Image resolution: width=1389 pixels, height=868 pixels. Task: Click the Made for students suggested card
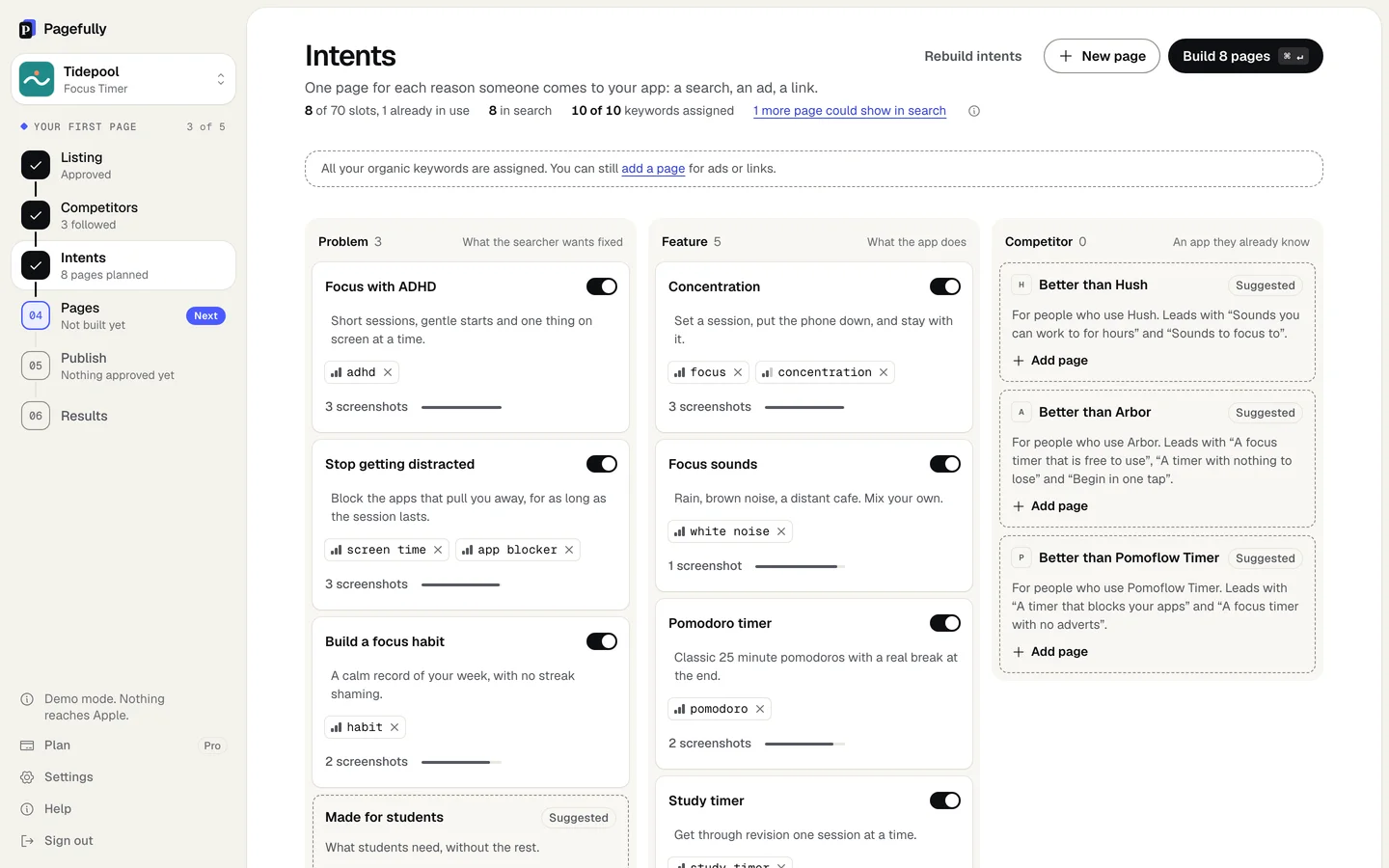coord(471,831)
